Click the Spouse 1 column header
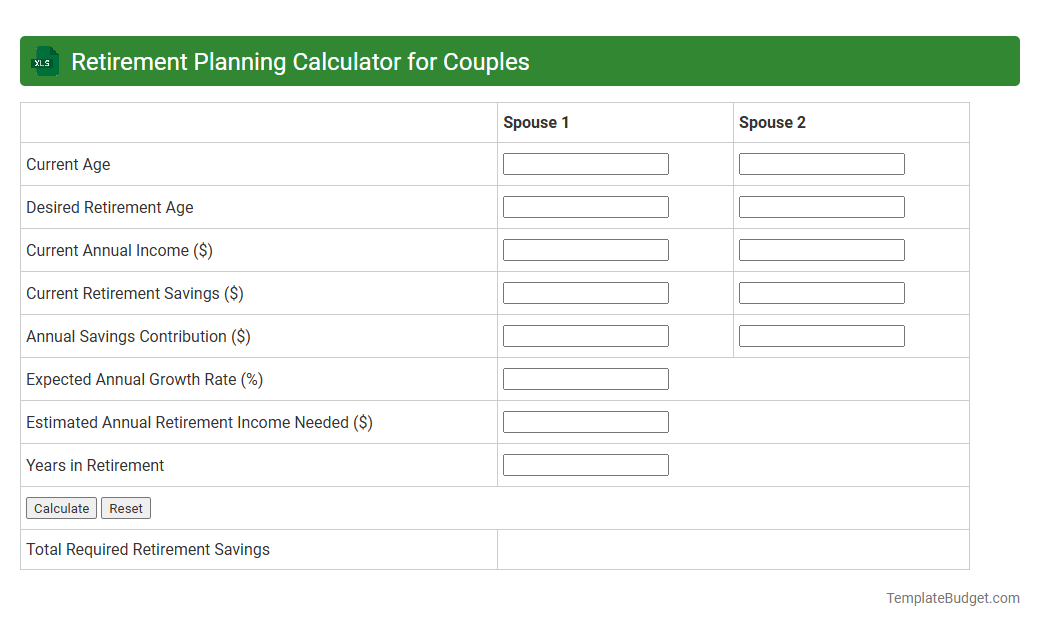 pos(536,122)
